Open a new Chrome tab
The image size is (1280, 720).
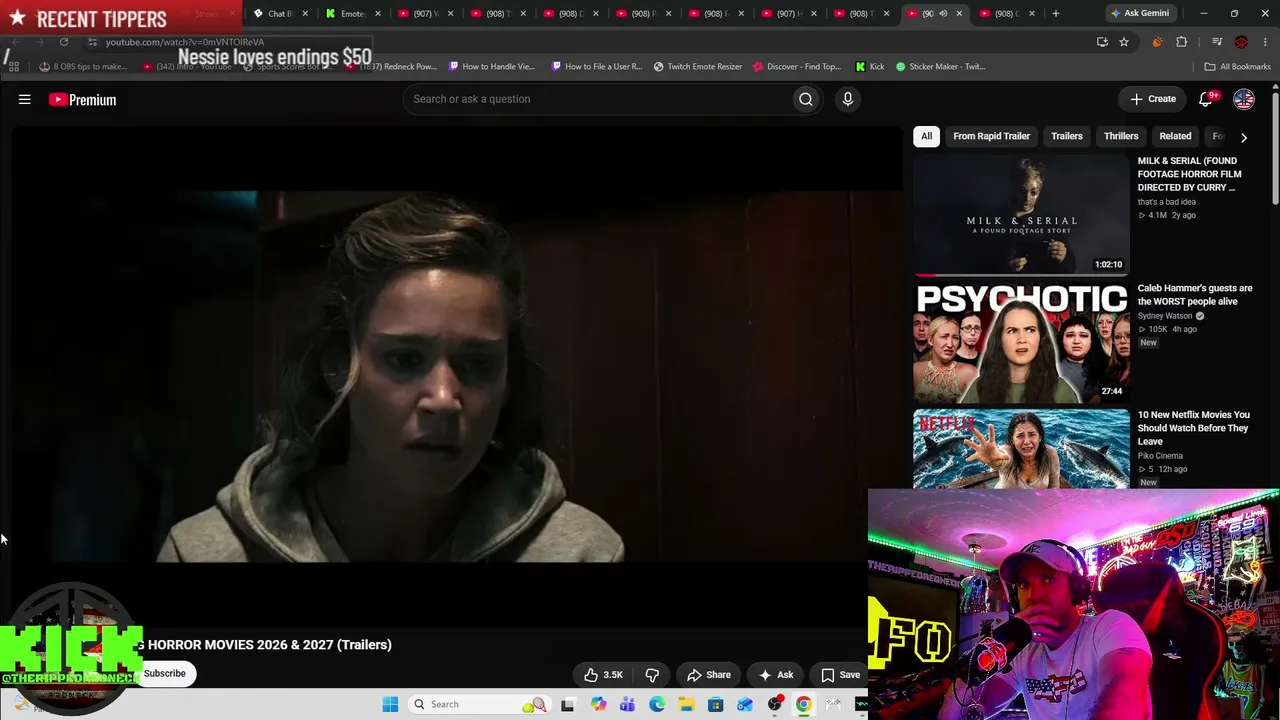[x=1055, y=13]
